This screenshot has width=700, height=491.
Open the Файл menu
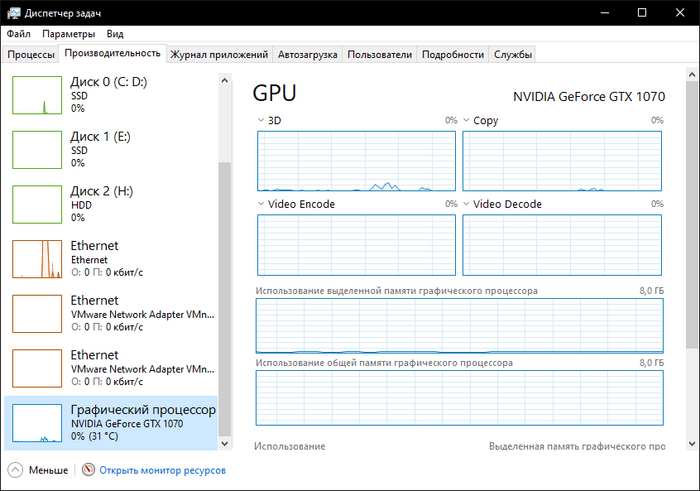tap(18, 33)
